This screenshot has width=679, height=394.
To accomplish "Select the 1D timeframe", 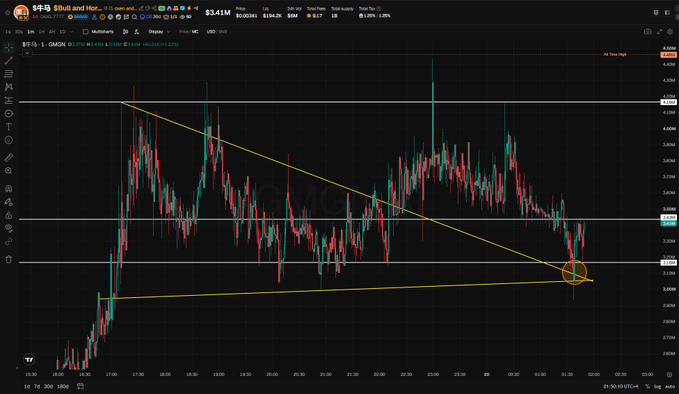I will click(62, 32).
